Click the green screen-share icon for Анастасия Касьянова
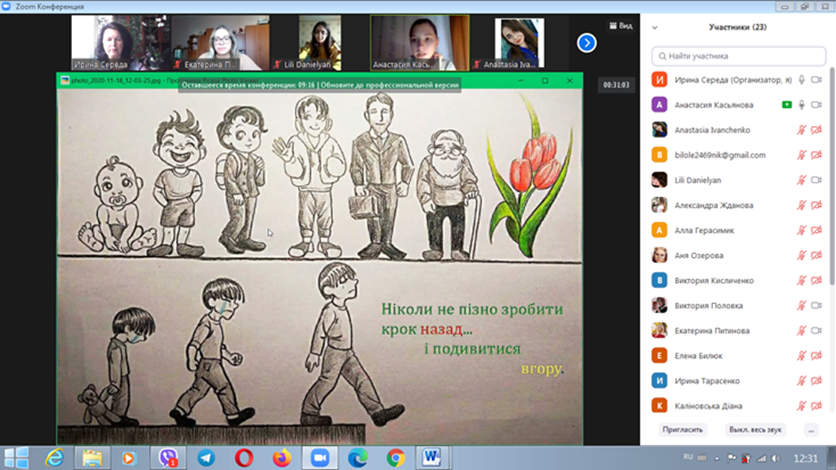The width and height of the screenshot is (836, 470). point(787,105)
